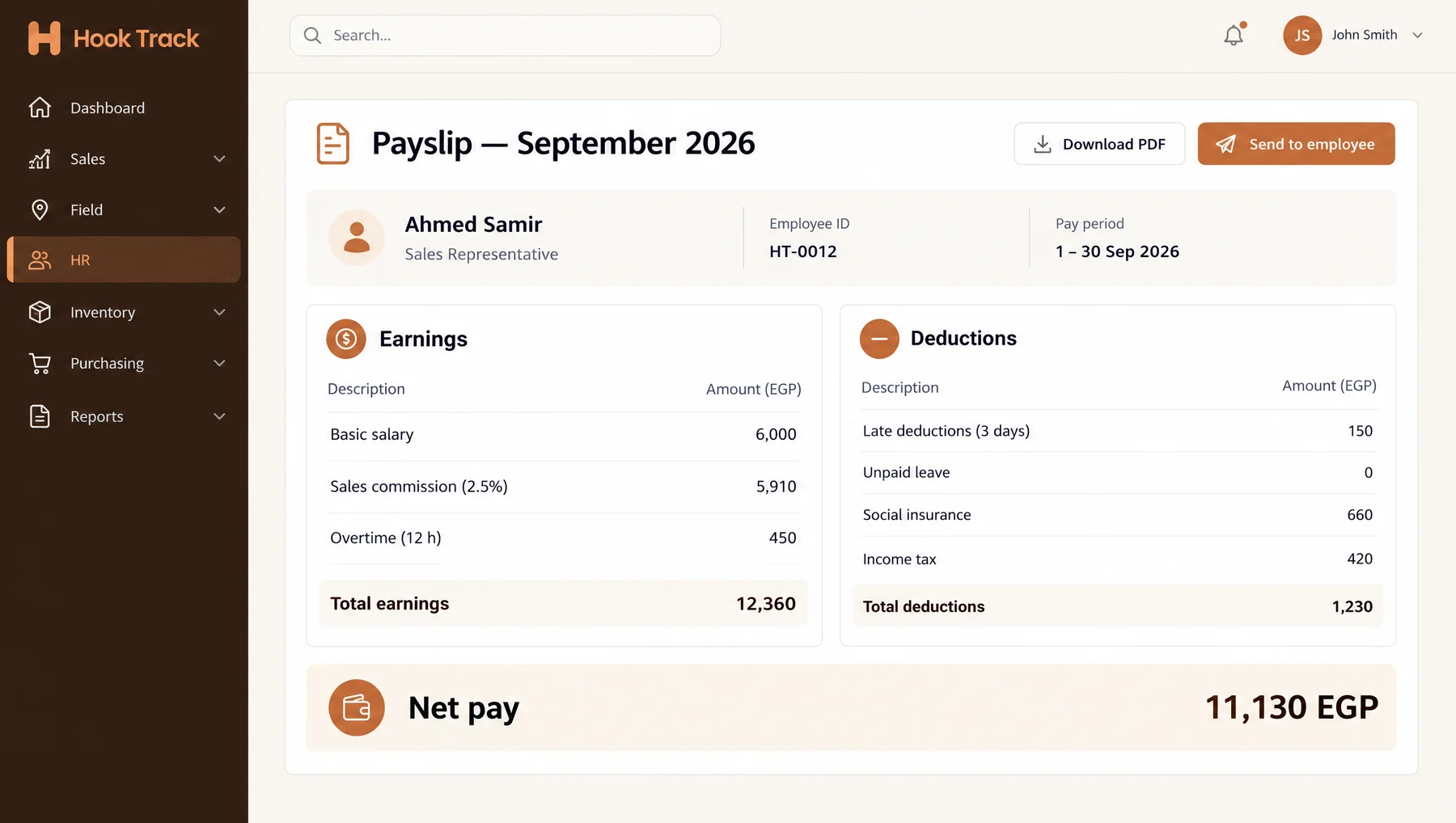Click the pay period 1 – 30 Sep 2026

click(1117, 251)
